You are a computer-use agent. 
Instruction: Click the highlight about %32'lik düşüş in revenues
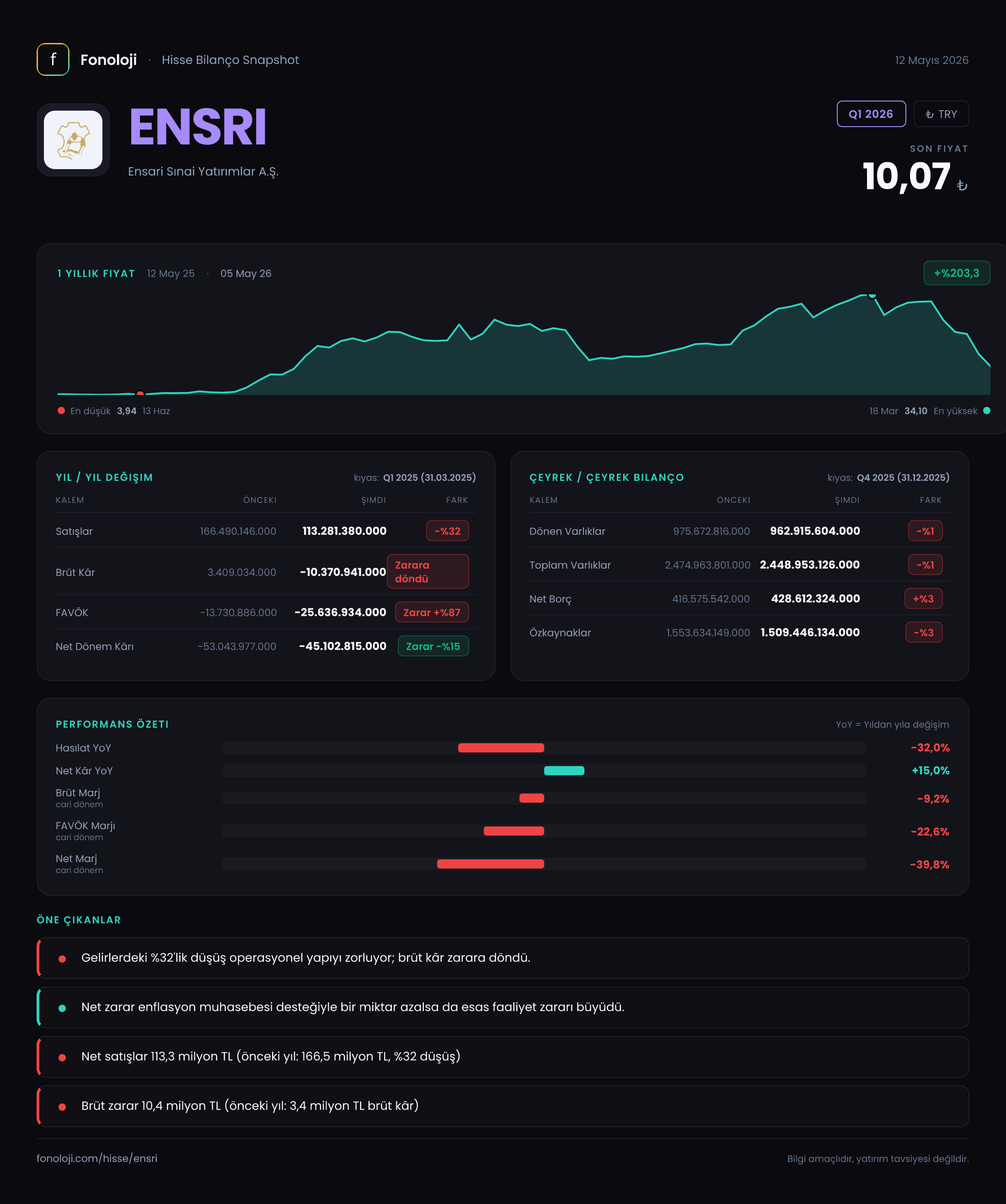tap(503, 958)
